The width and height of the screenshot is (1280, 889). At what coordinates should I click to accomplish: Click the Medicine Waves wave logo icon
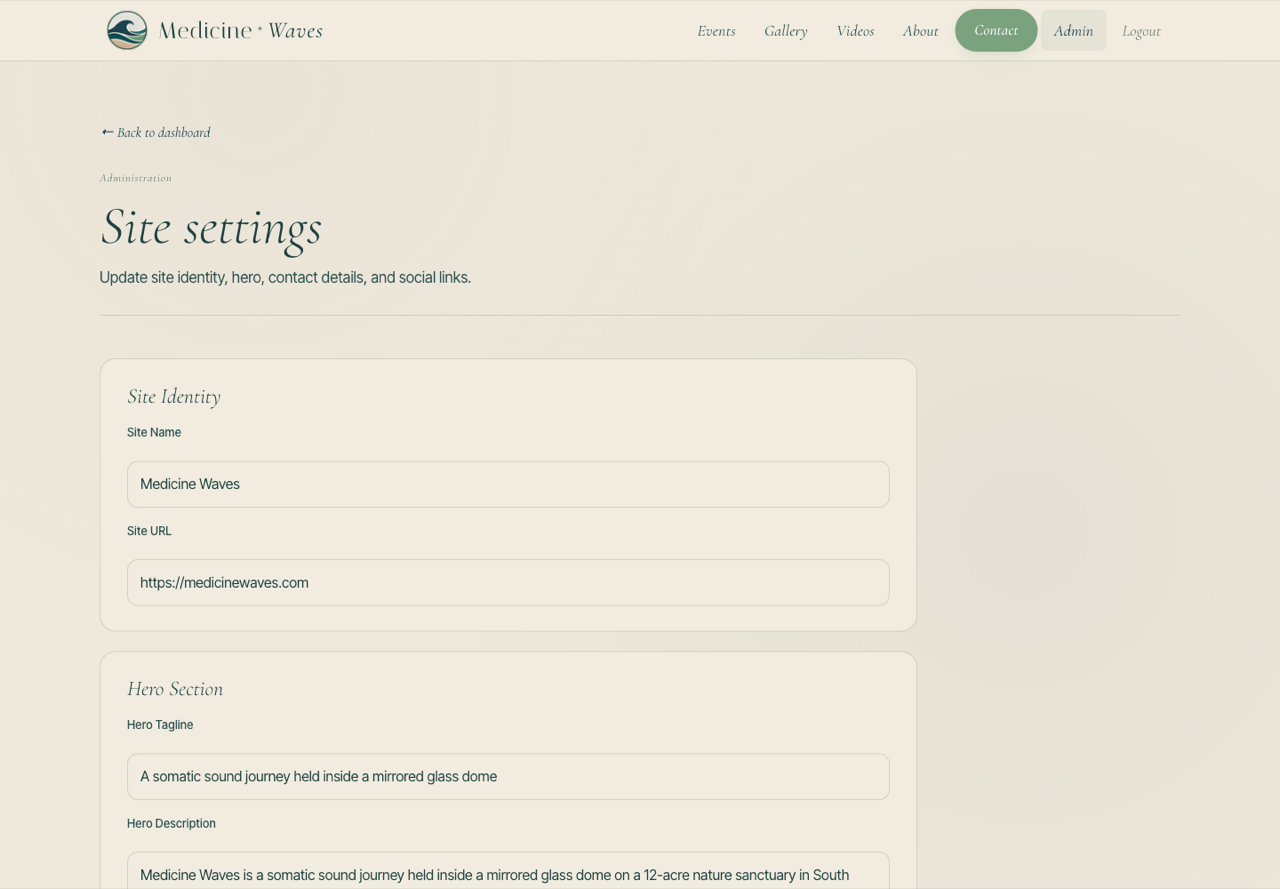[x=127, y=30]
